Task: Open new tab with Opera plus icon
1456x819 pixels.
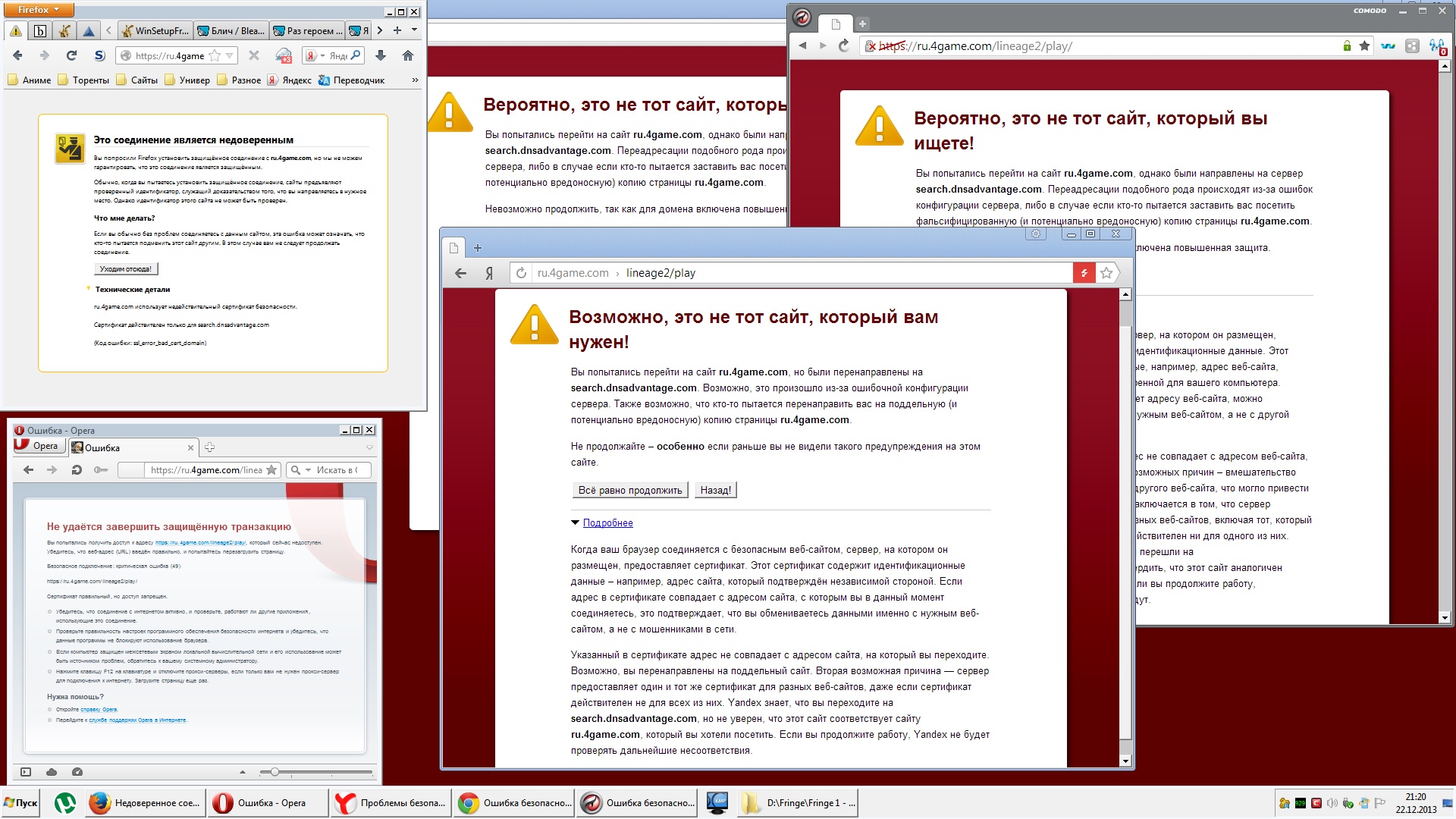Action: (x=210, y=447)
